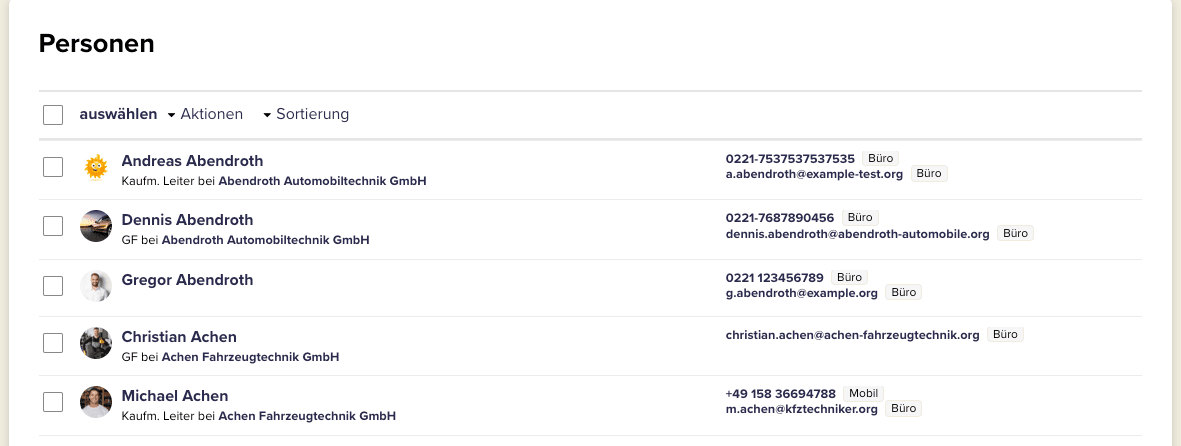Screen dimensions: 1181x446
Task: Open the Aktionen dropdown menu
Action: click(205, 114)
